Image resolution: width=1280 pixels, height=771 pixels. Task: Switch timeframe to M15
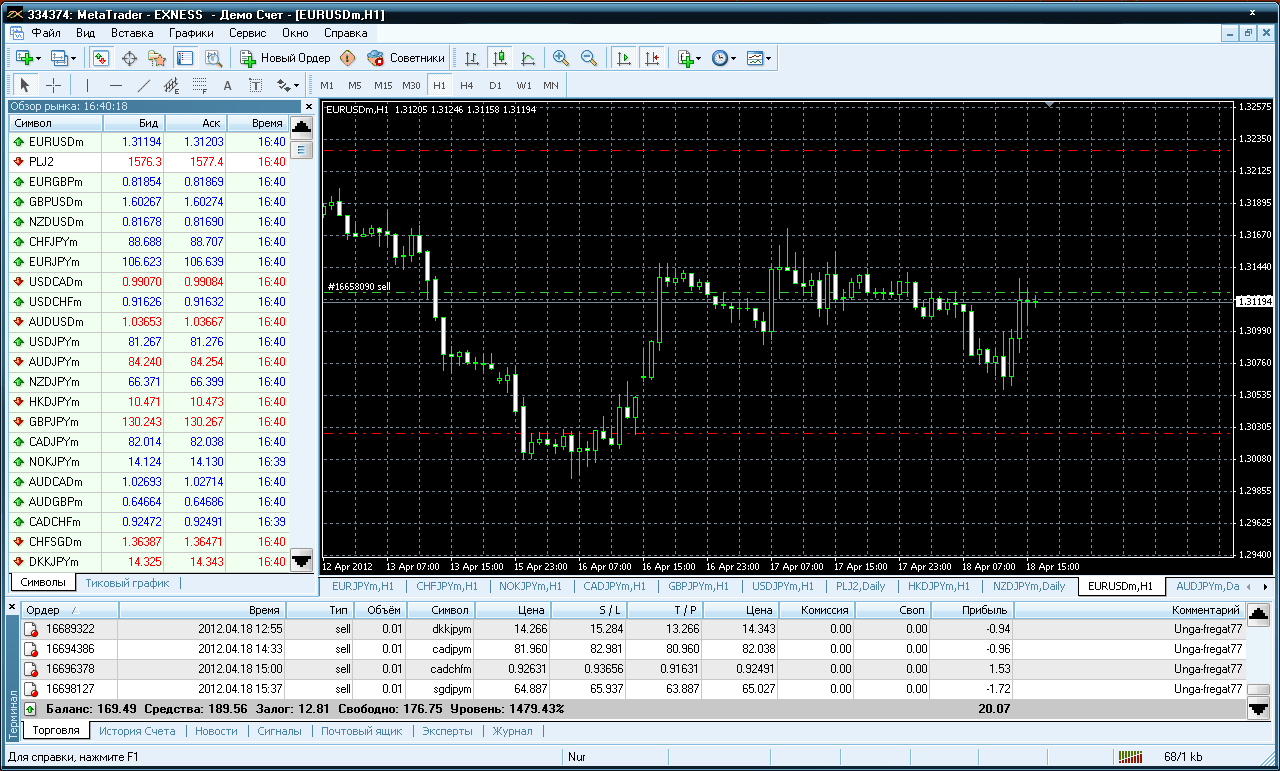[383, 85]
